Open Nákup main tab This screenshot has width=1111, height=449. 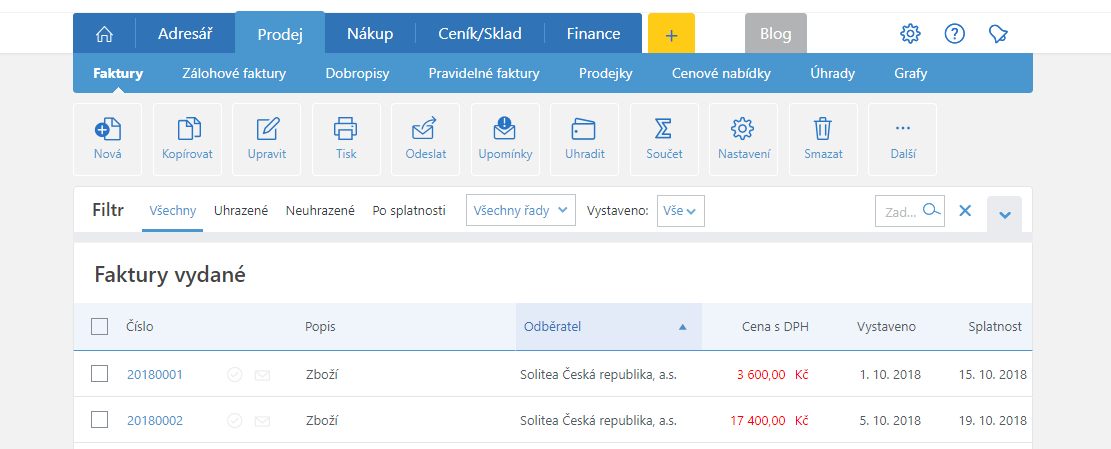(x=370, y=33)
